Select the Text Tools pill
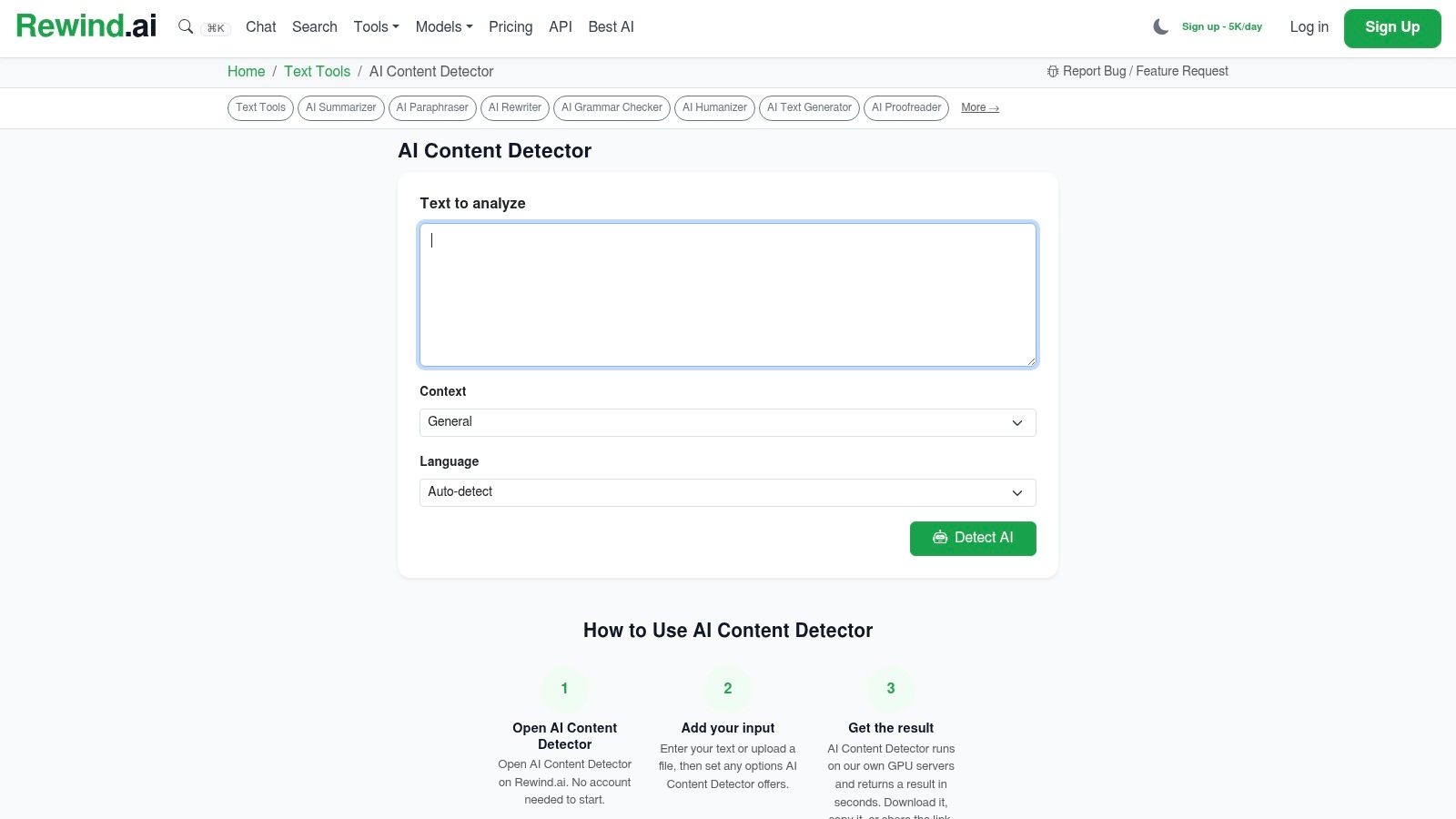This screenshot has width=1456, height=819. [260, 107]
